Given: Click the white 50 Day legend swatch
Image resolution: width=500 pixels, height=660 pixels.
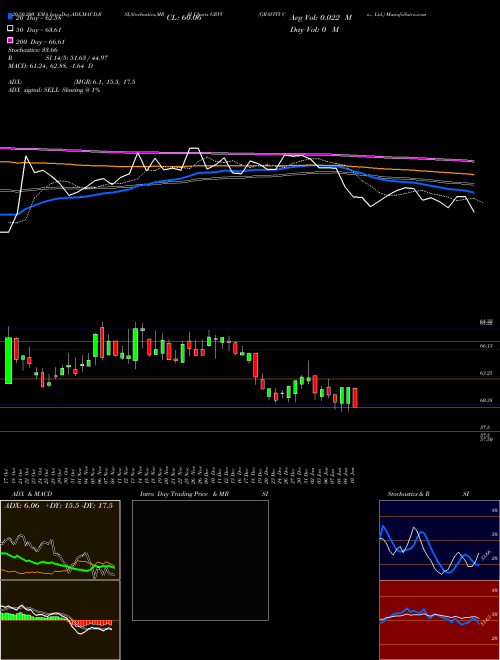Looking at the screenshot, I should (x=10, y=29).
